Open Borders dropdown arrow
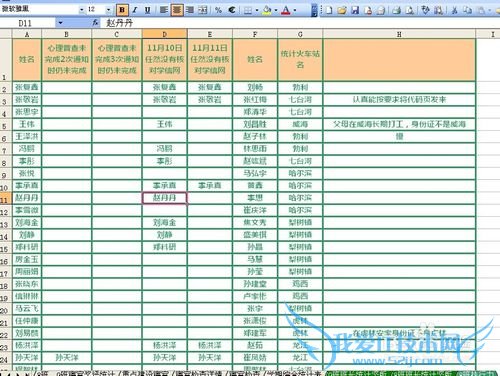Screen dimensions: 500x376 [x=257, y=10]
